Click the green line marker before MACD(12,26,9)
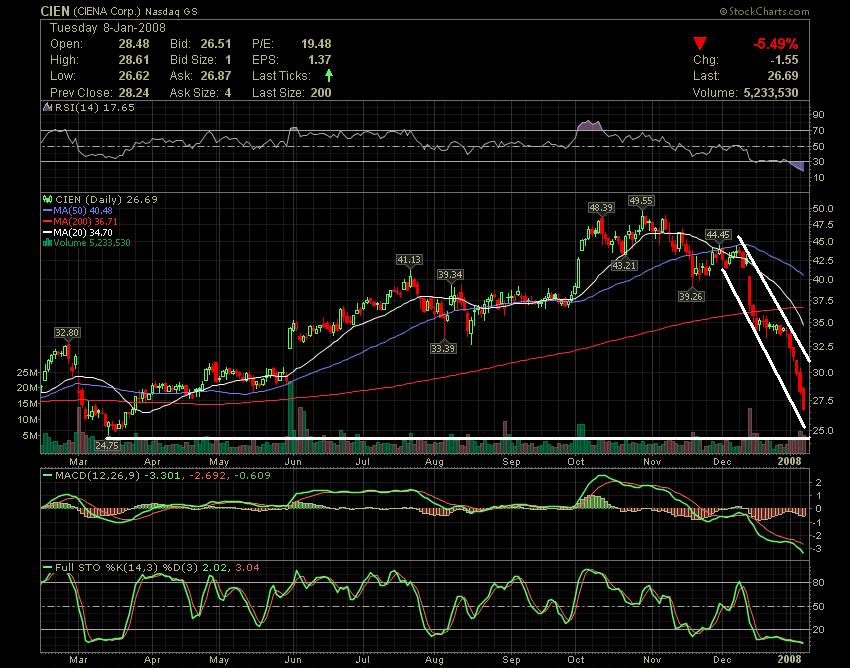 point(47,476)
